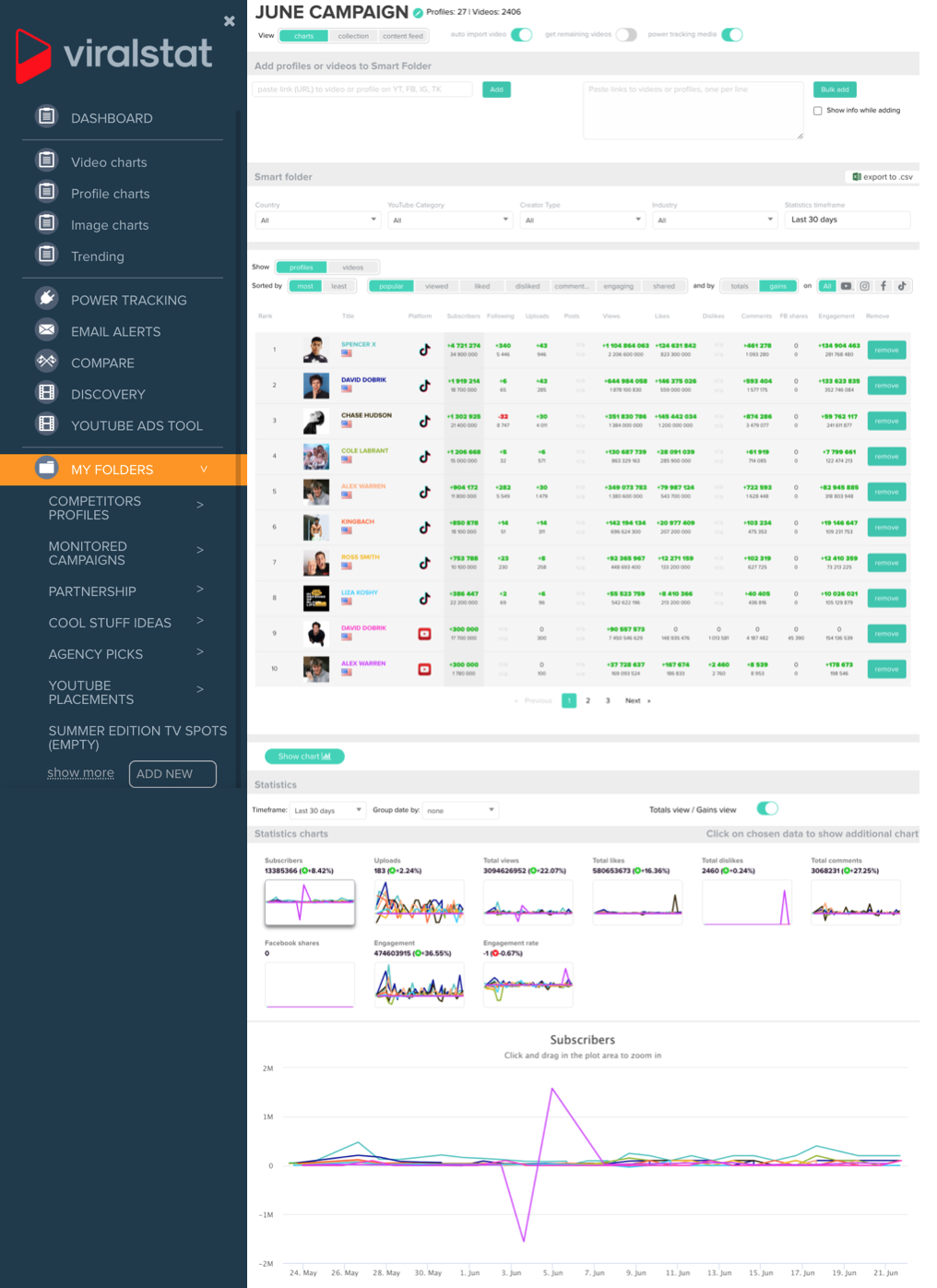Viewport: 937px width, 1288px height.
Task: Click the Bulk add button
Action: click(835, 89)
